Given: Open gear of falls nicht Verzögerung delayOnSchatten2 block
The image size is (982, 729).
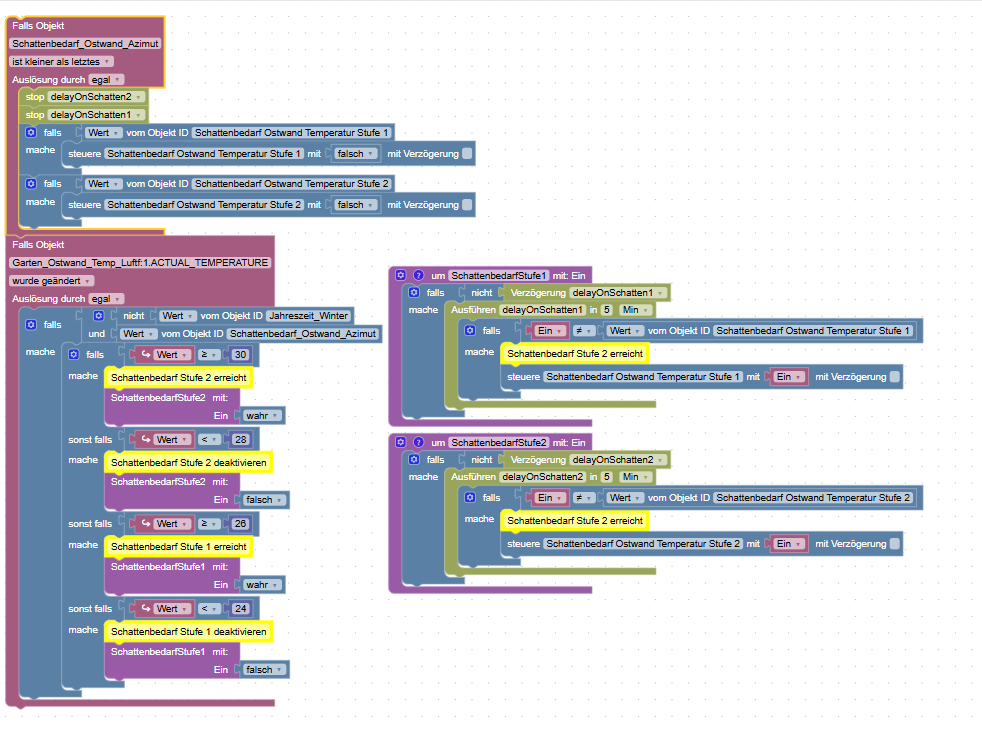Looking at the screenshot, I should (x=414, y=460).
